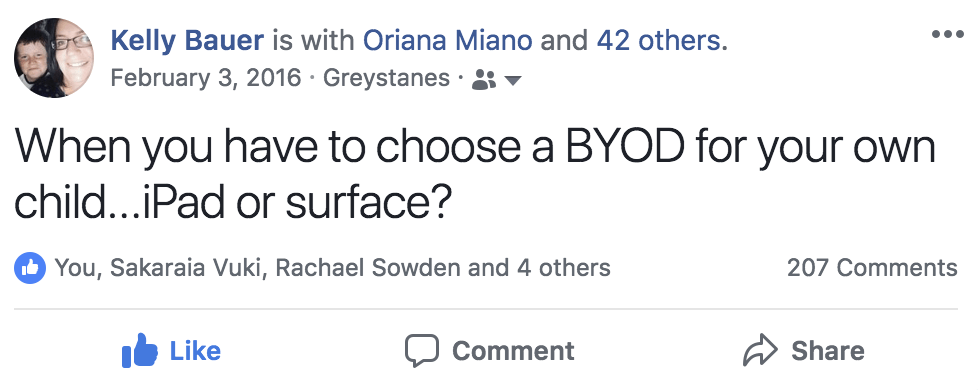Open Kelly Bauer's profile picture
The image size is (978, 390).
54,58
